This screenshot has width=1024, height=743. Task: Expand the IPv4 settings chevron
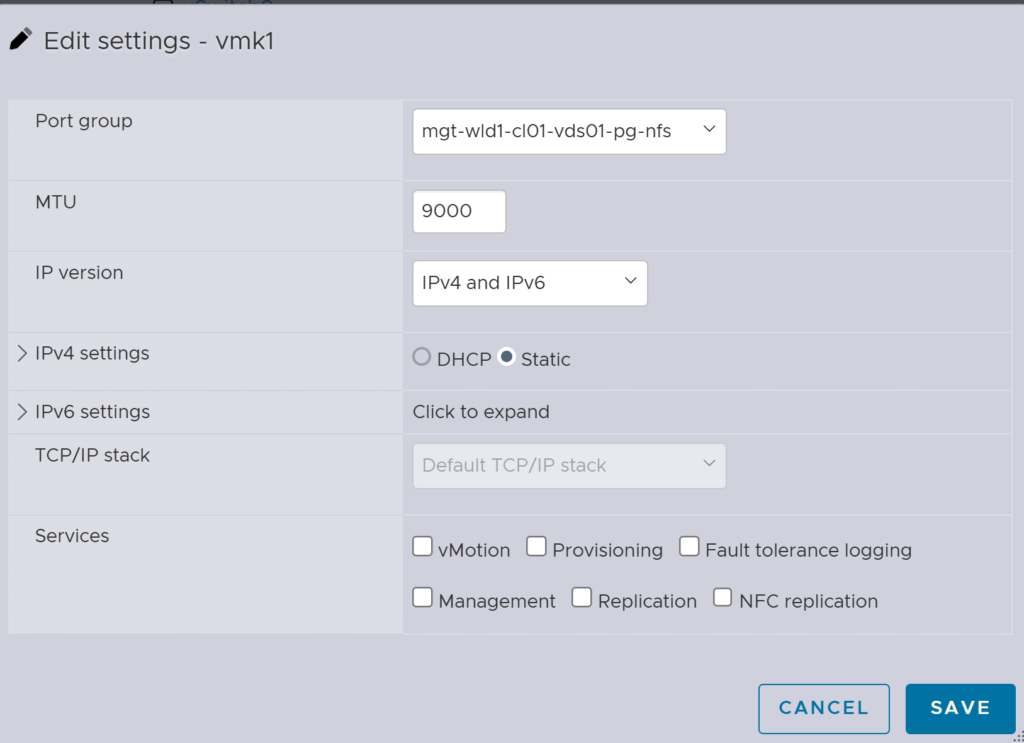click(22, 353)
